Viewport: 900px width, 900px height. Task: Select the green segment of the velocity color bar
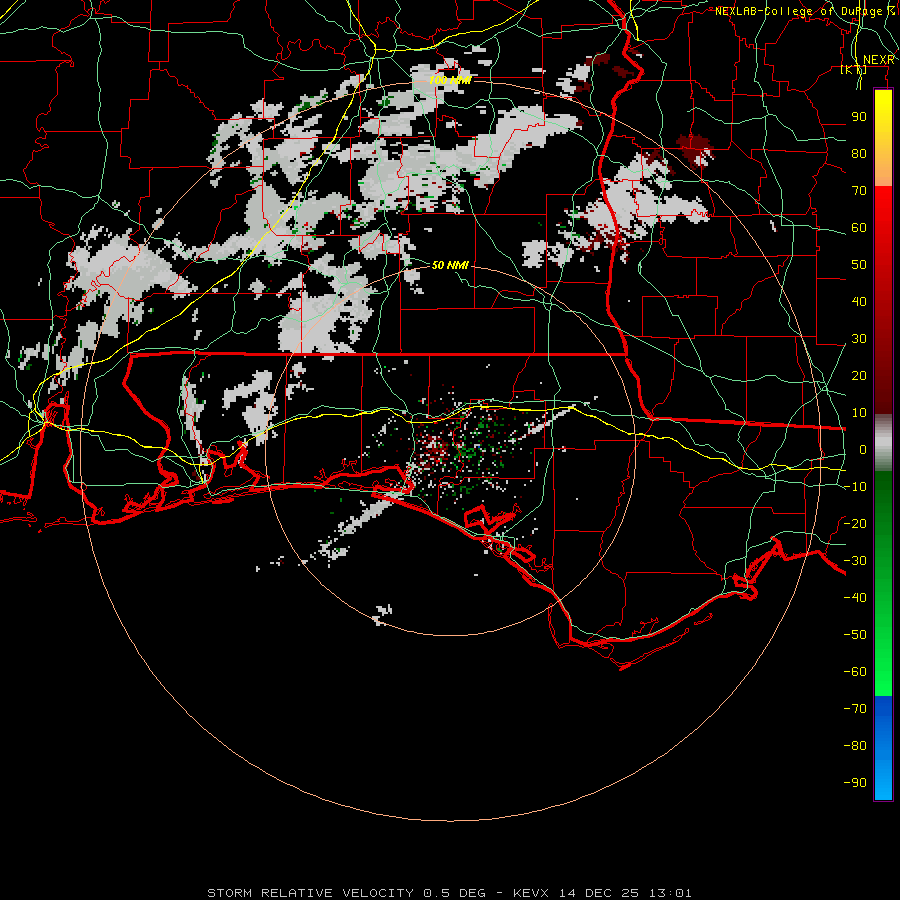tap(883, 583)
